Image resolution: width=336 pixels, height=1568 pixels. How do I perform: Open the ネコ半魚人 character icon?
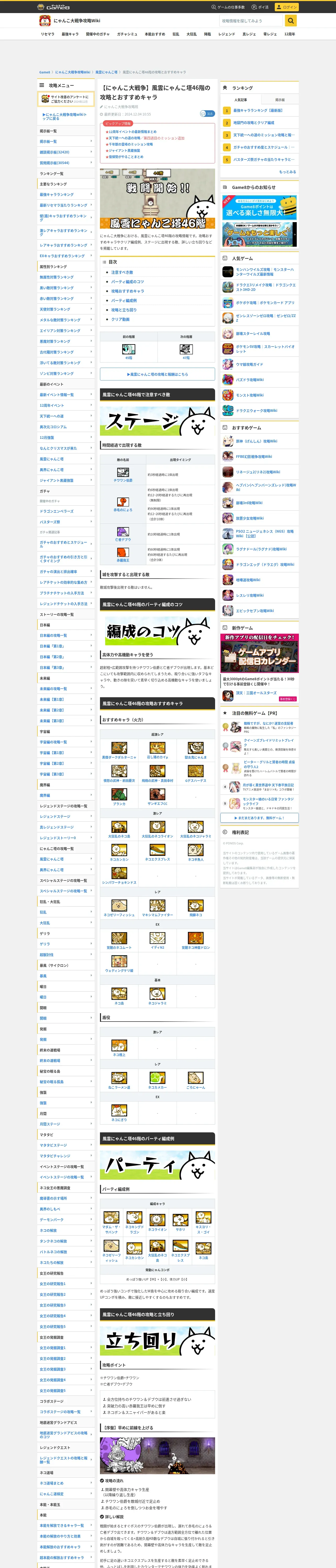coord(196,850)
